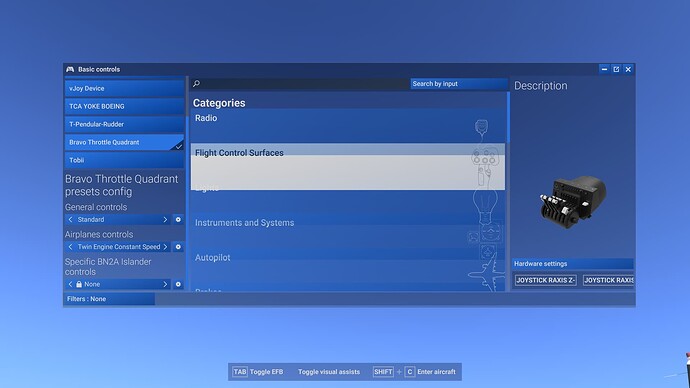This screenshot has height=388, width=690.
Task: Click Toggle visual assists hint
Action: [x=329, y=372]
